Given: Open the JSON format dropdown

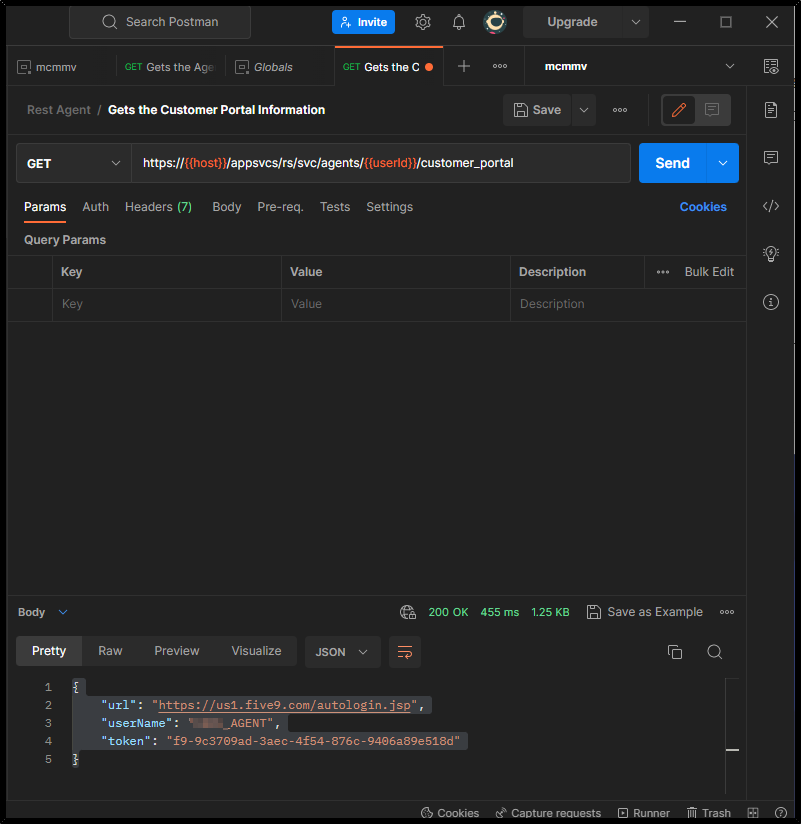Looking at the screenshot, I should click(342, 652).
